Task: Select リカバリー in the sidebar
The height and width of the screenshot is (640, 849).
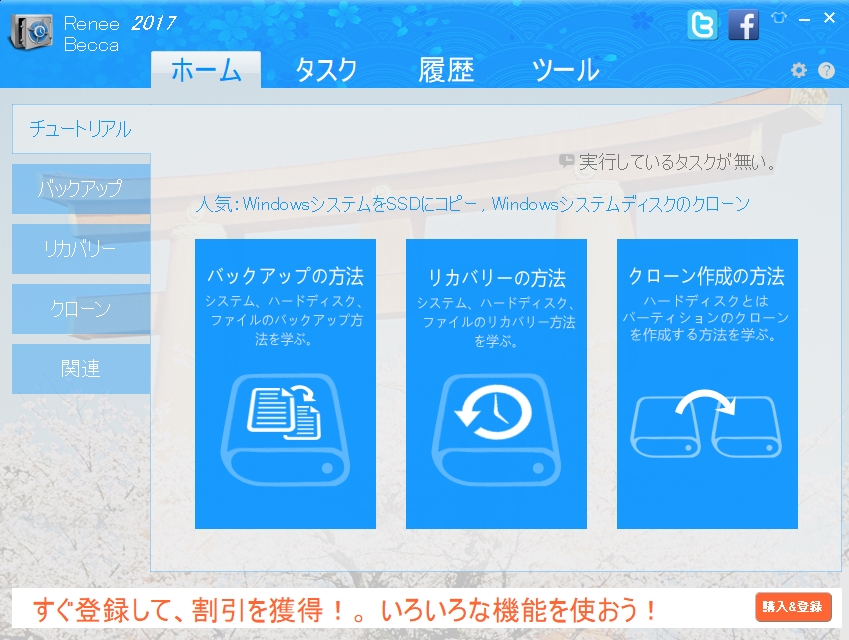Action: pos(81,249)
